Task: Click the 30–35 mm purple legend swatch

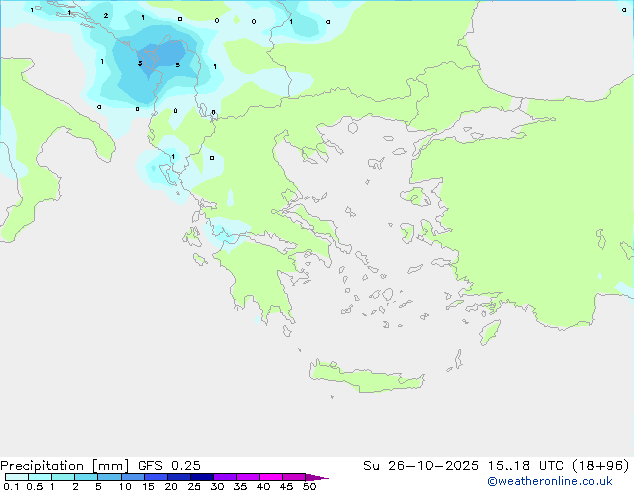Action: point(224,477)
